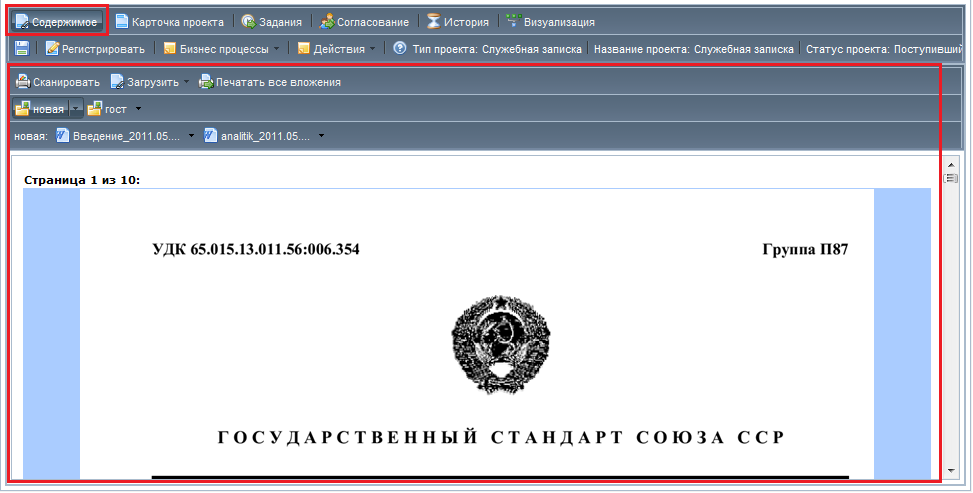
Task: Open the Загрузить dropdown arrow
Action: tap(186, 81)
